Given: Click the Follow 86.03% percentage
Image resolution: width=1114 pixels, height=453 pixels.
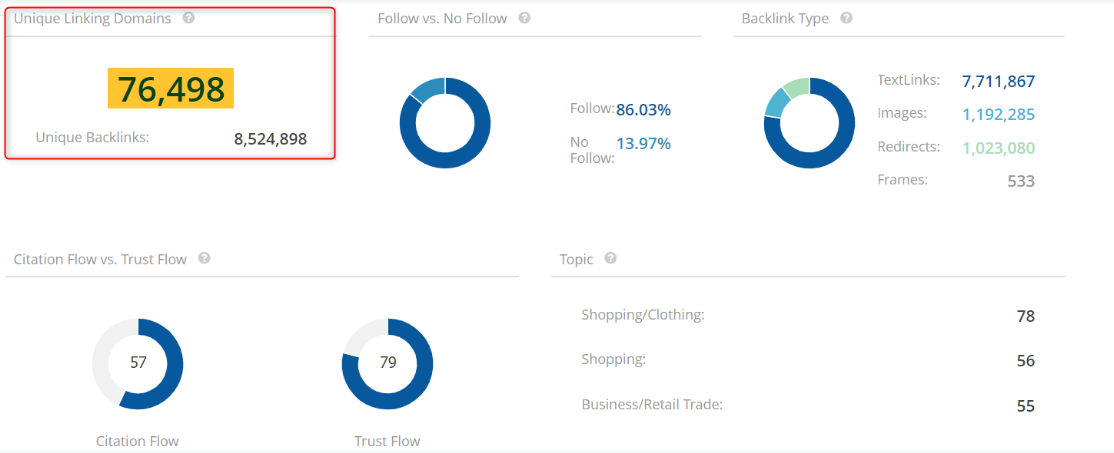Looking at the screenshot, I should pyautogui.click(x=644, y=110).
